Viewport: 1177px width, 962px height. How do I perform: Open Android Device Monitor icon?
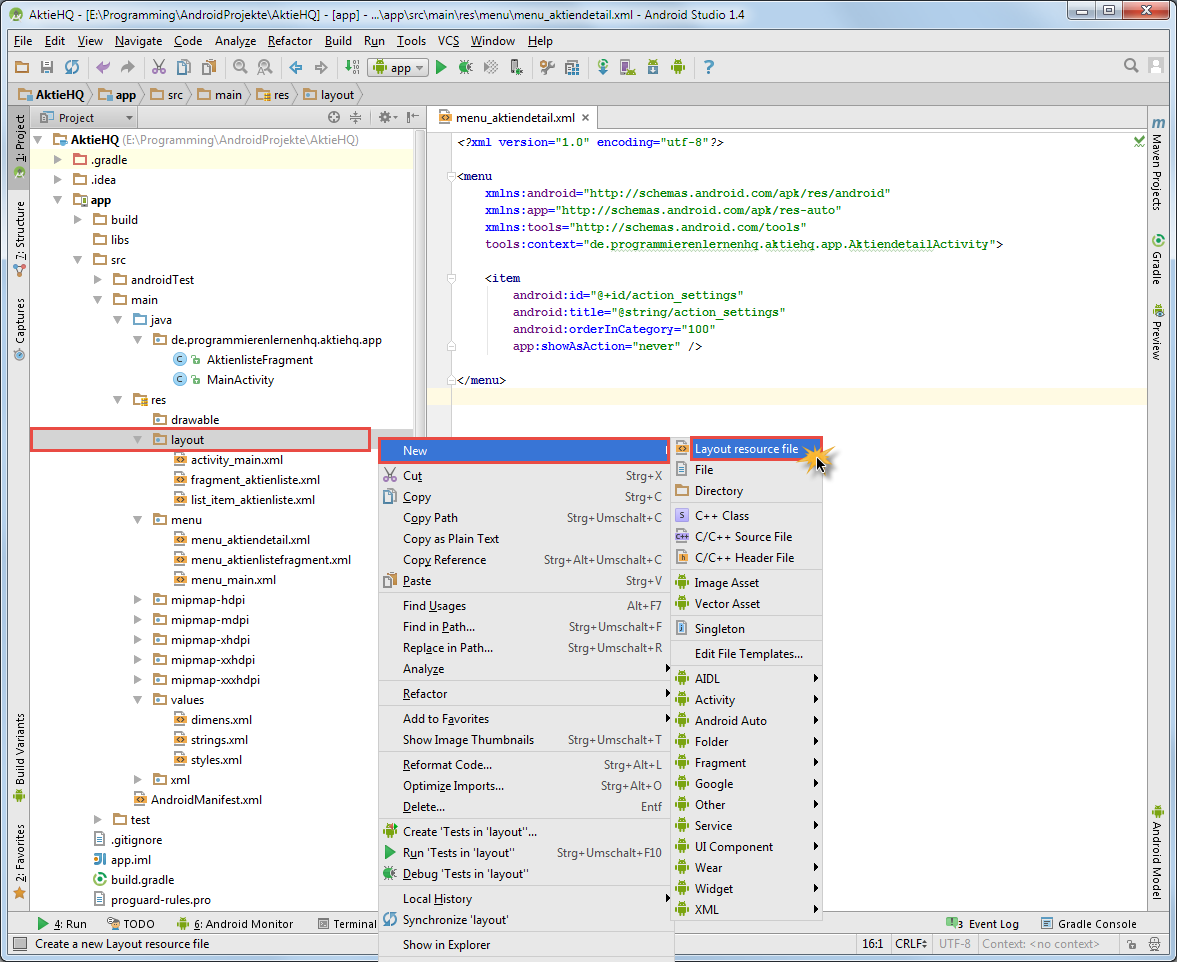pos(678,68)
